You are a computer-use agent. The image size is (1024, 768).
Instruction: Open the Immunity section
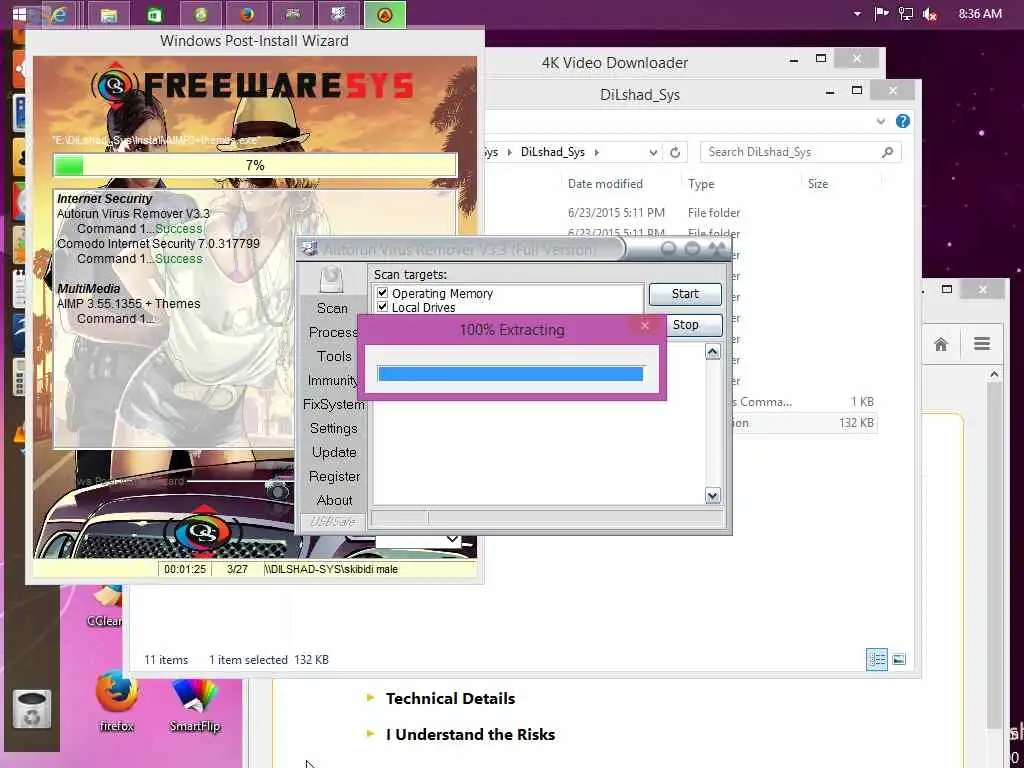[x=332, y=380]
